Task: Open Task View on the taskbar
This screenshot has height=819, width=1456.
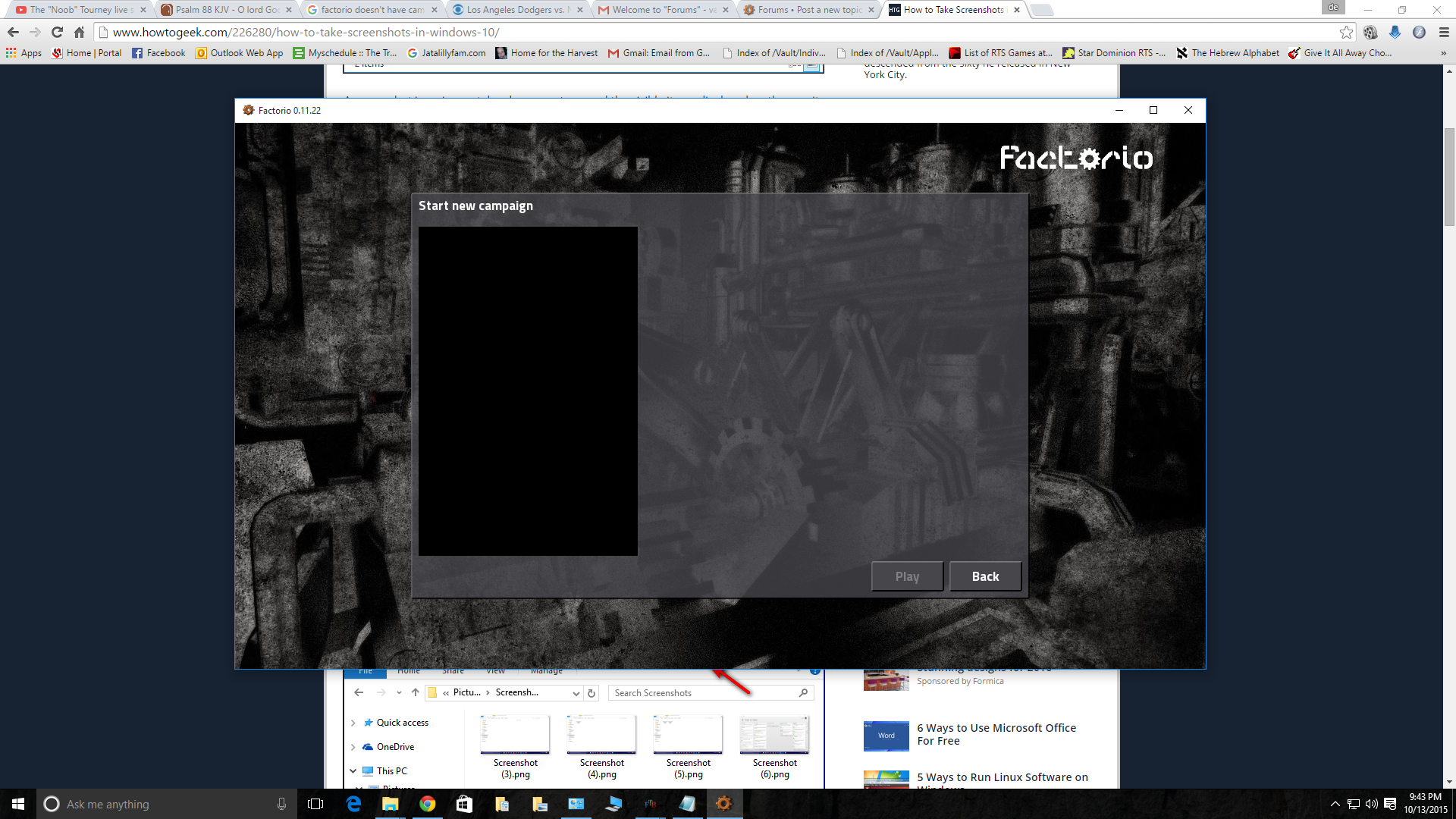Action: click(x=315, y=804)
